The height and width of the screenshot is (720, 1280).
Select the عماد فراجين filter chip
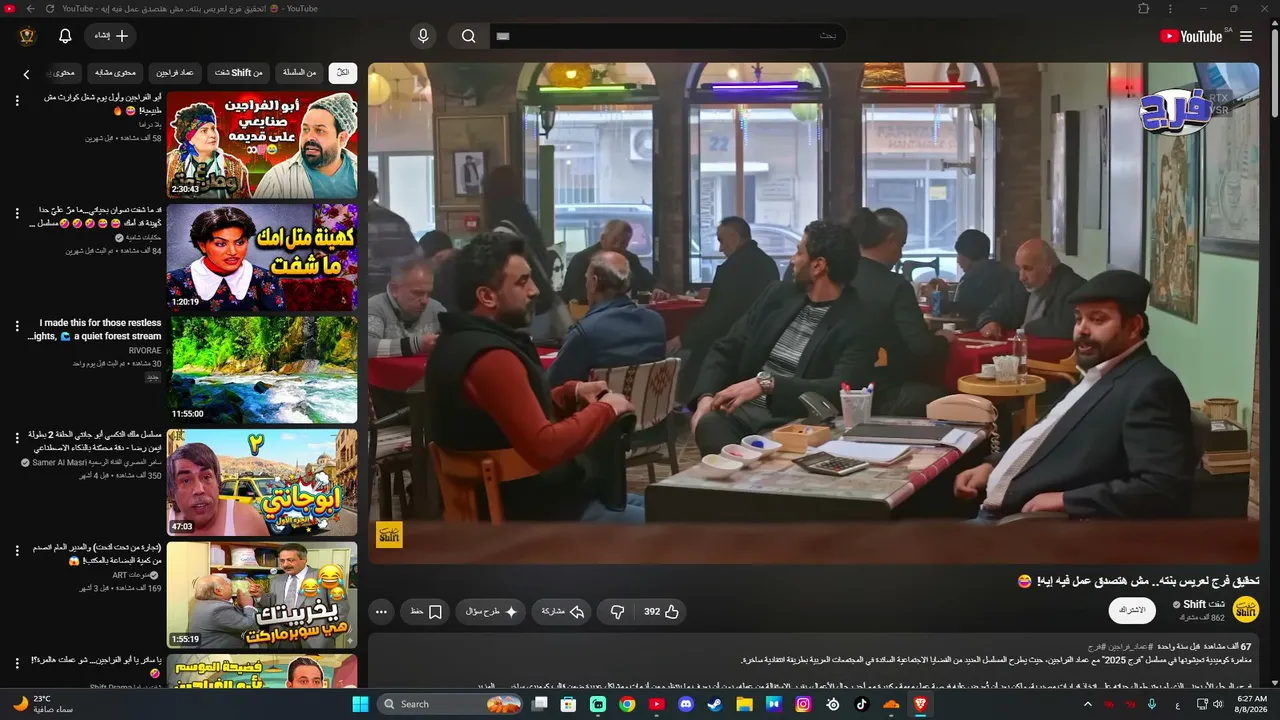pos(176,73)
